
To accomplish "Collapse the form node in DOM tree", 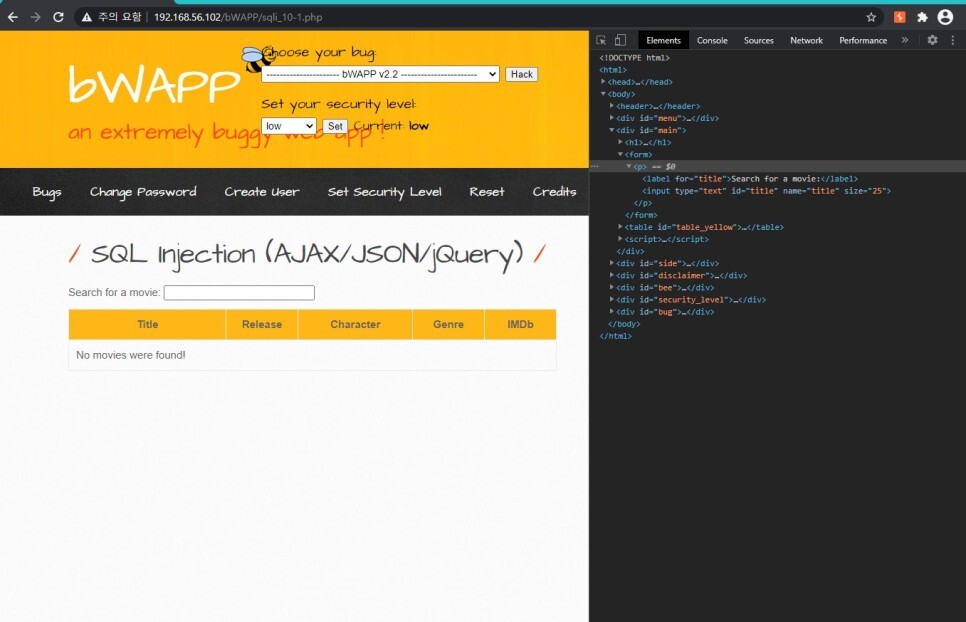I will click(x=620, y=154).
